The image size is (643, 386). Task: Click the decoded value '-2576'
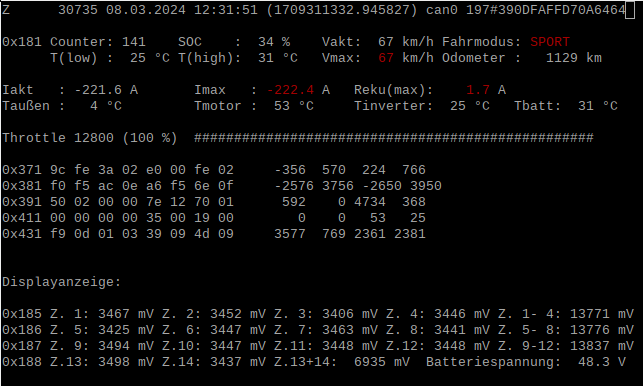294,186
